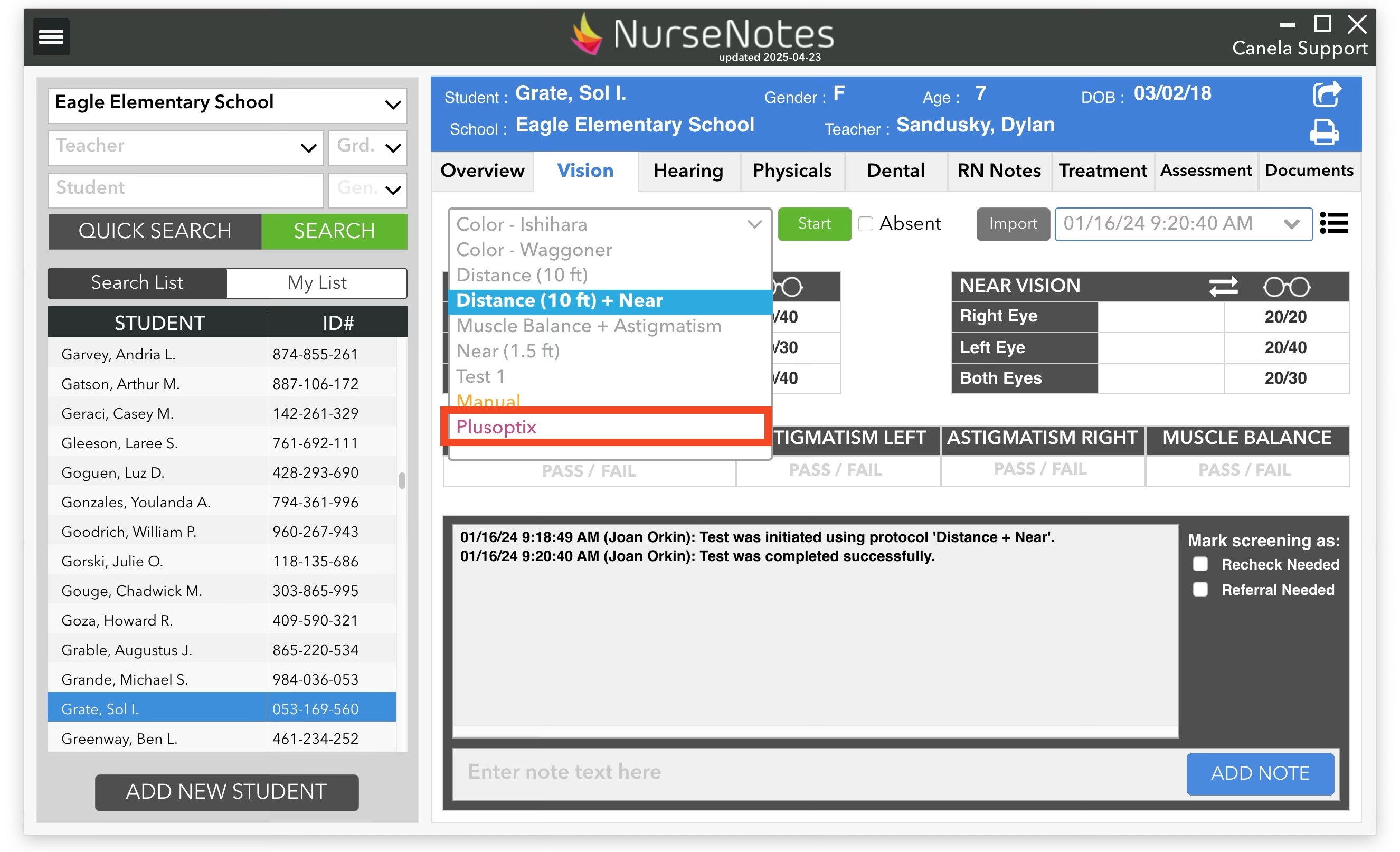Viewport: 1400px width, 852px height.
Task: Switch to the Hearing tab
Action: pos(688,171)
